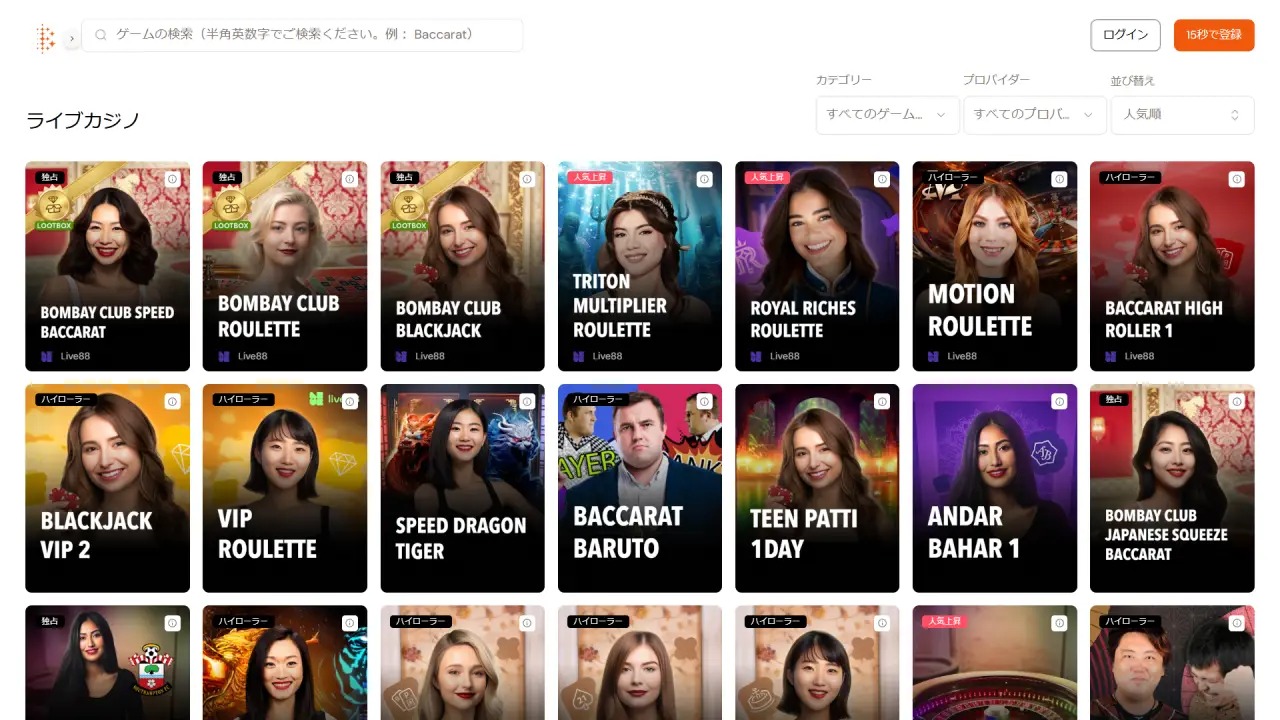Expand the sidebar with the chevron button
1280x720 pixels.
tap(72, 39)
